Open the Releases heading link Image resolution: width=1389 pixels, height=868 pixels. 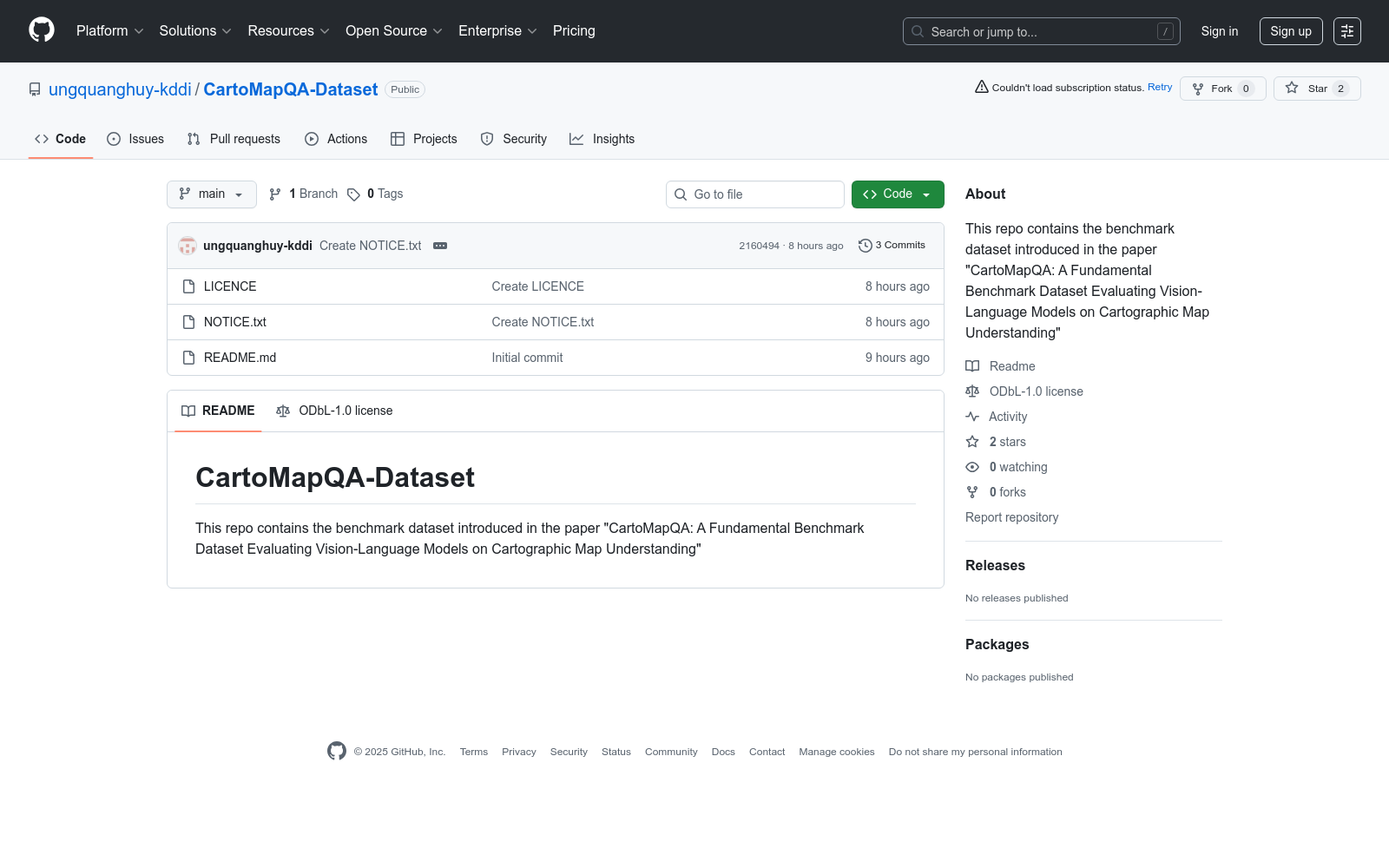click(x=995, y=565)
